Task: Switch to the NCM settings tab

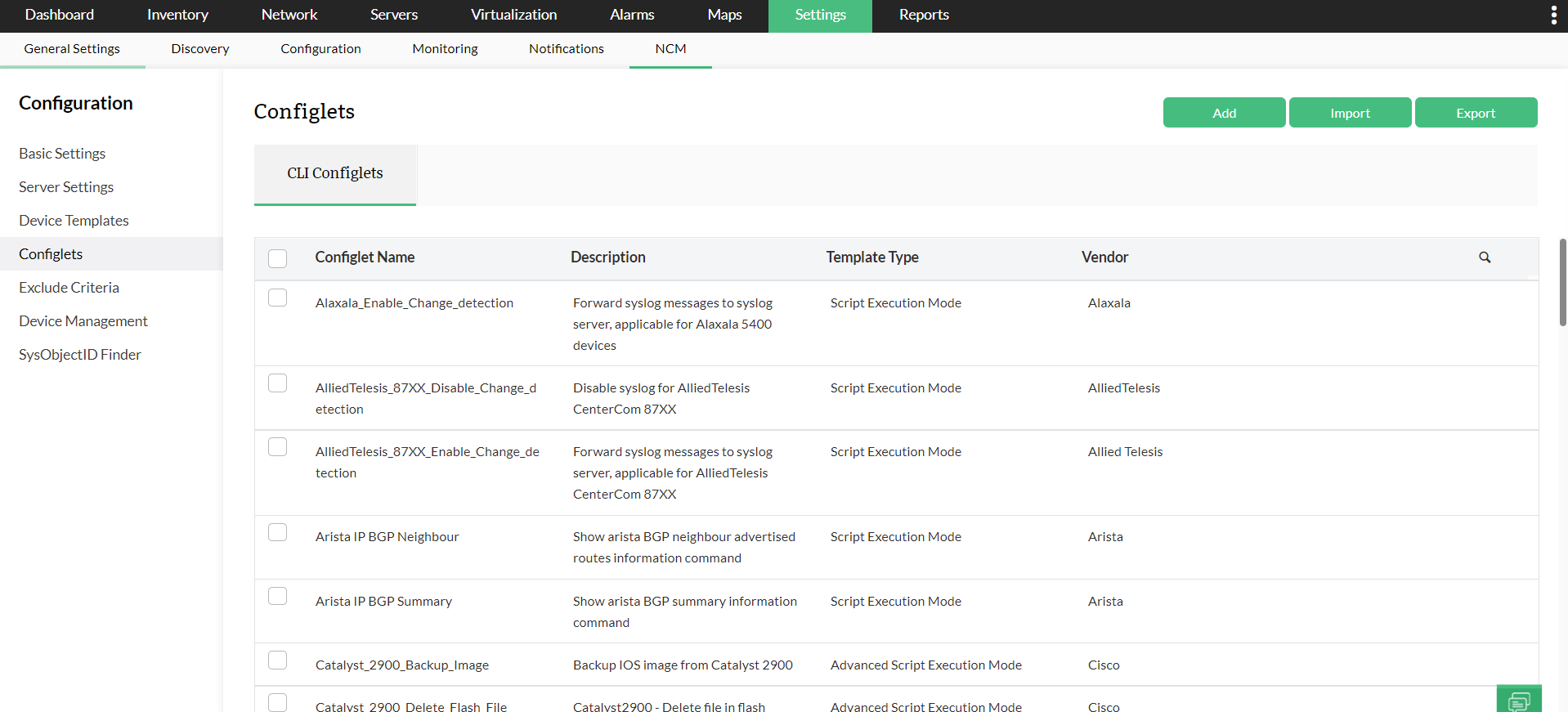Action: point(670,49)
